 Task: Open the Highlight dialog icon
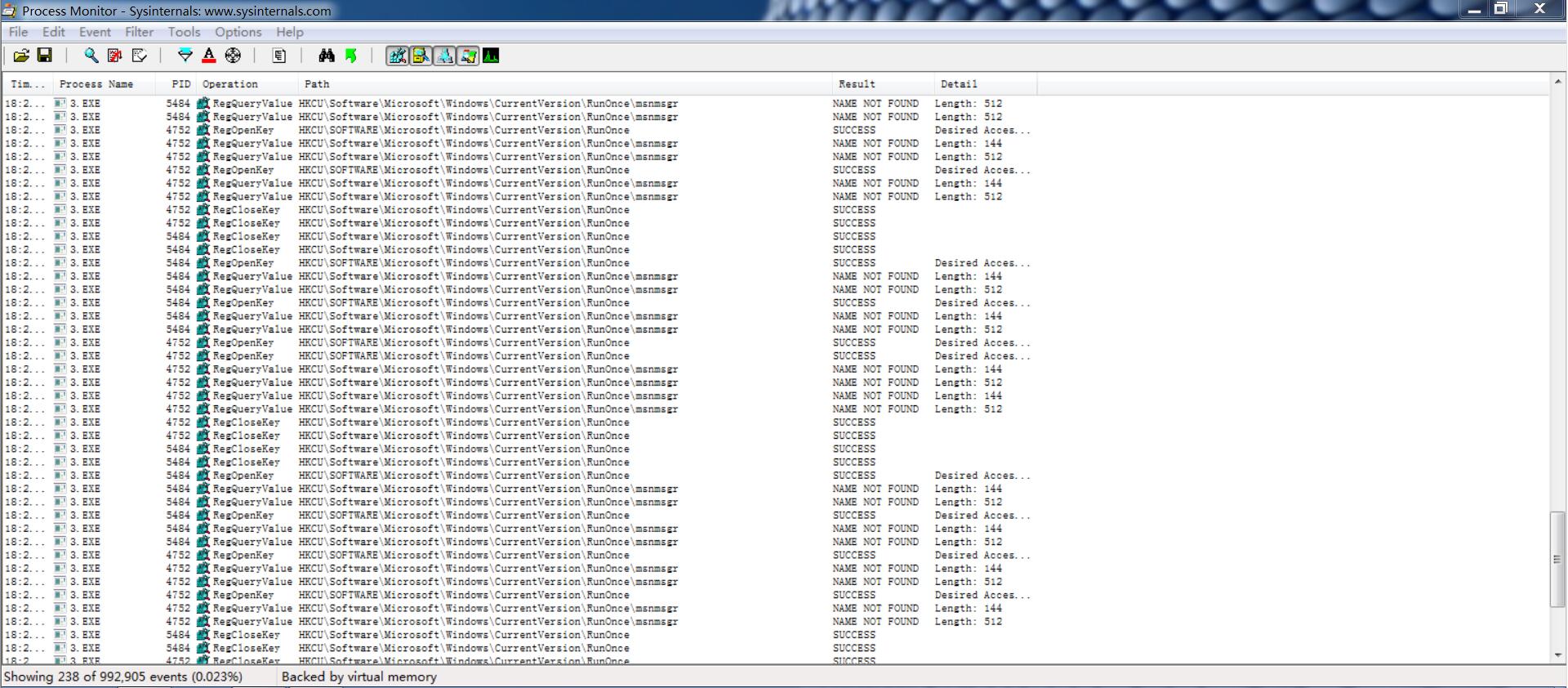click(x=209, y=56)
